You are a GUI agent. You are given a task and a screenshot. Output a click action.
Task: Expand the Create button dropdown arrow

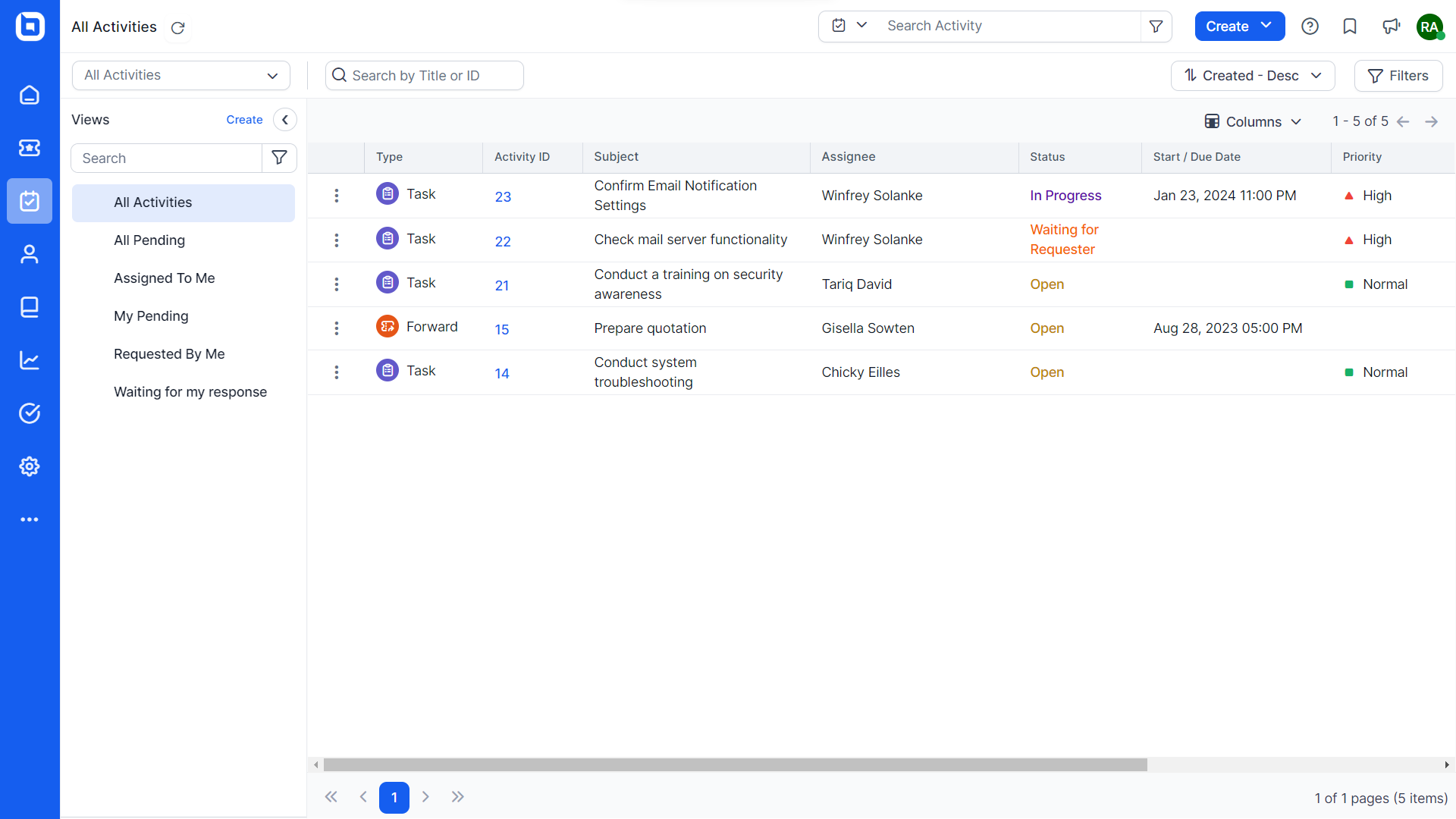[1266, 26]
